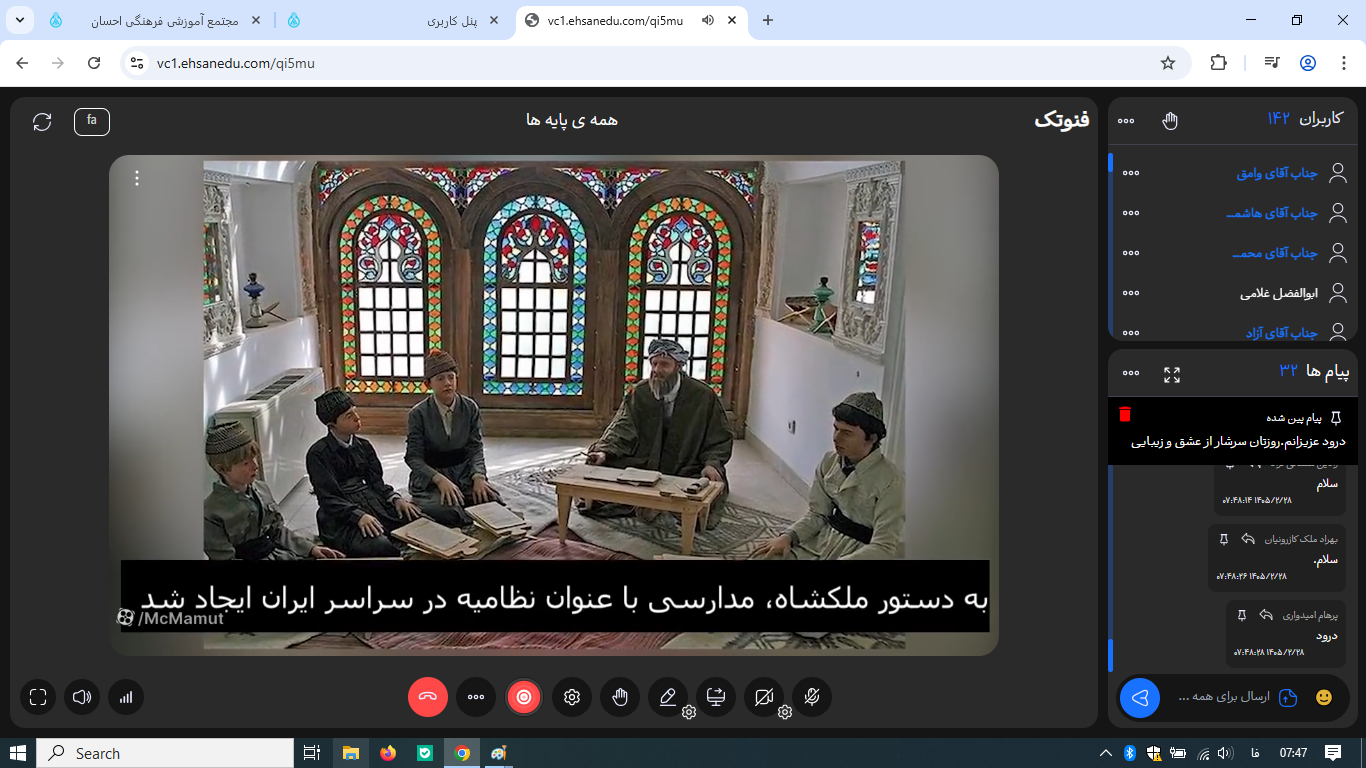Click the message text درود from پرهام امیدواری
Image resolution: width=1366 pixels, height=768 pixels.
point(1326,635)
